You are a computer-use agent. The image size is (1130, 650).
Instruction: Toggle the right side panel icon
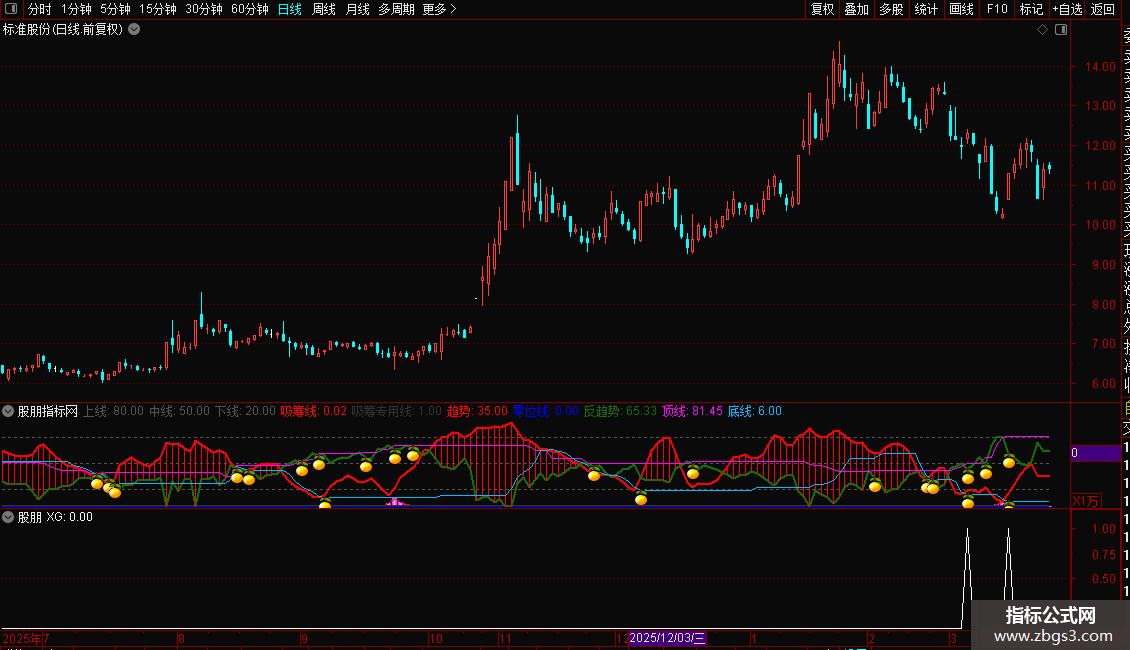1061,30
